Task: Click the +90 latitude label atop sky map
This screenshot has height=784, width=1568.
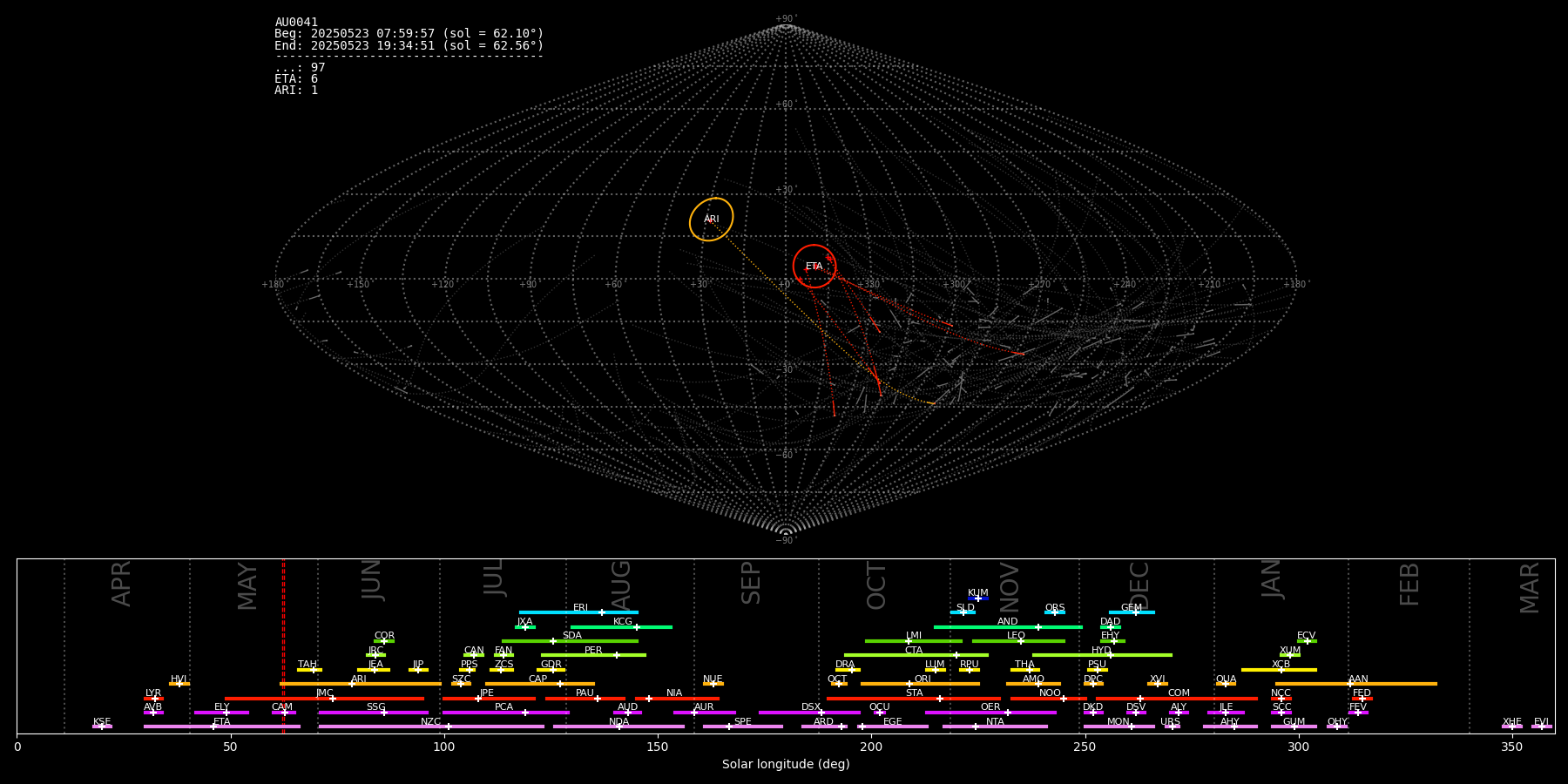Action: point(785,19)
